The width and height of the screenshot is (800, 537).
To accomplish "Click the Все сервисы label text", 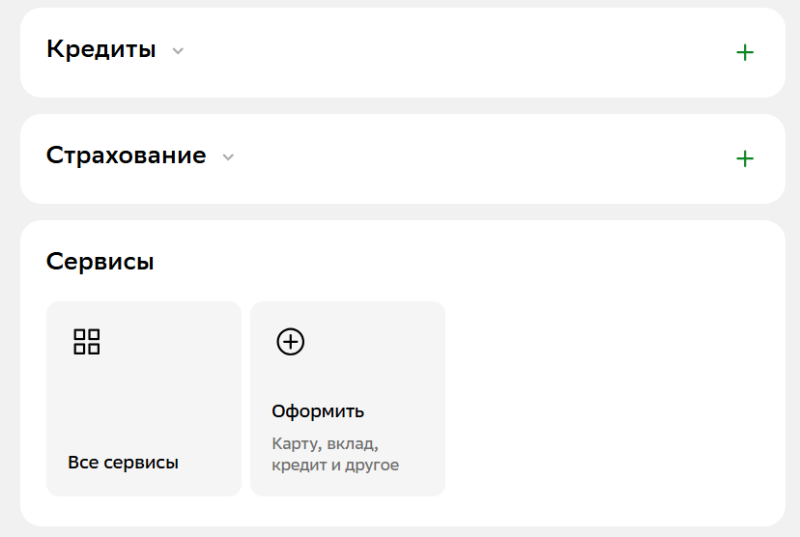I will [123, 463].
